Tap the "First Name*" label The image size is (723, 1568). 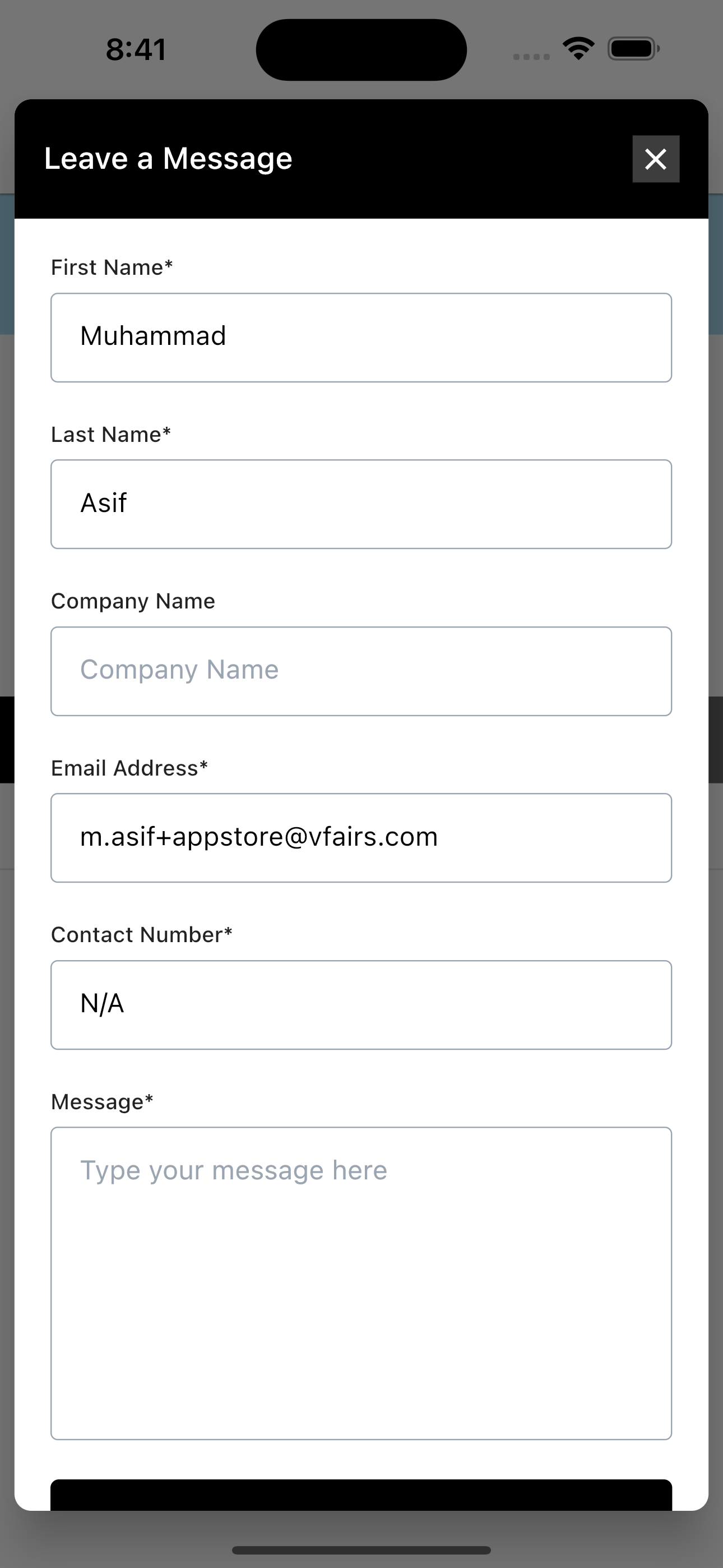112,268
